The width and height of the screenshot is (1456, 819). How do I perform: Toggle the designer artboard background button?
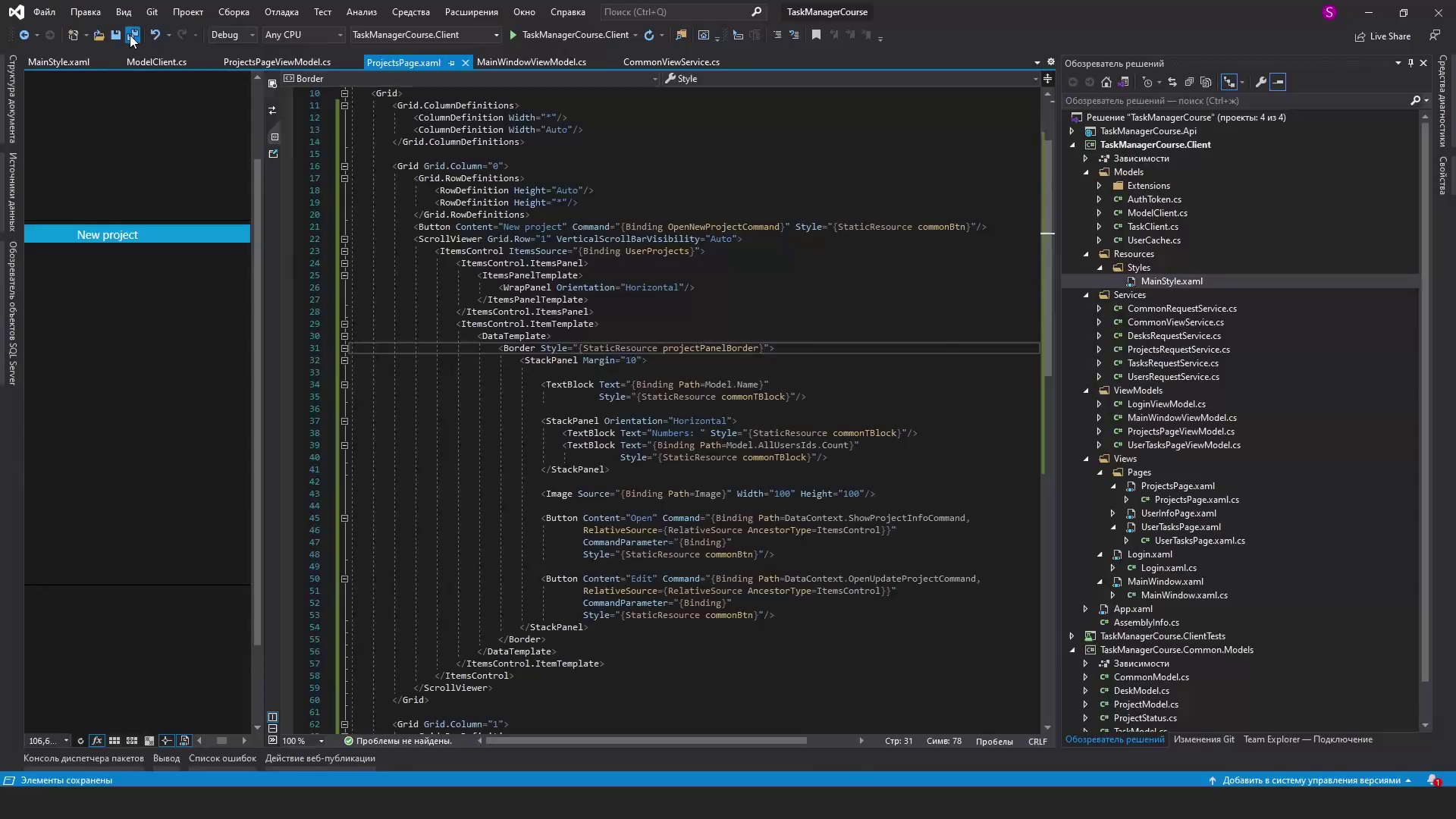coord(149,741)
